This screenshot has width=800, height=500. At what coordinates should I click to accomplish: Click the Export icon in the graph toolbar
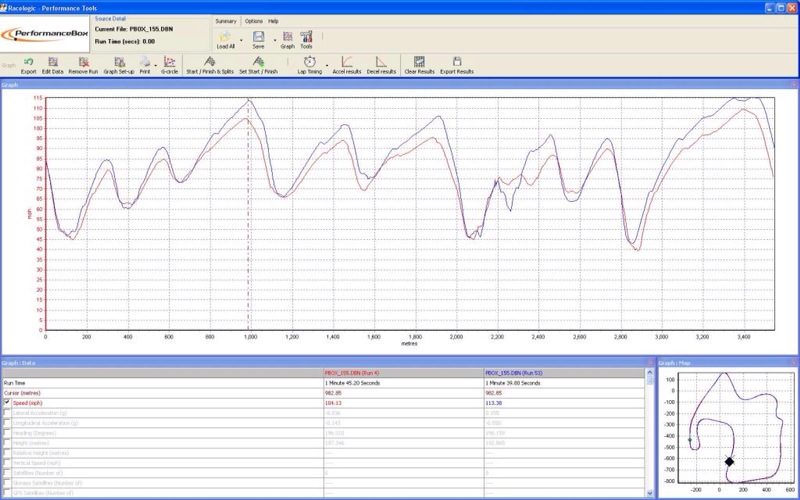point(28,63)
